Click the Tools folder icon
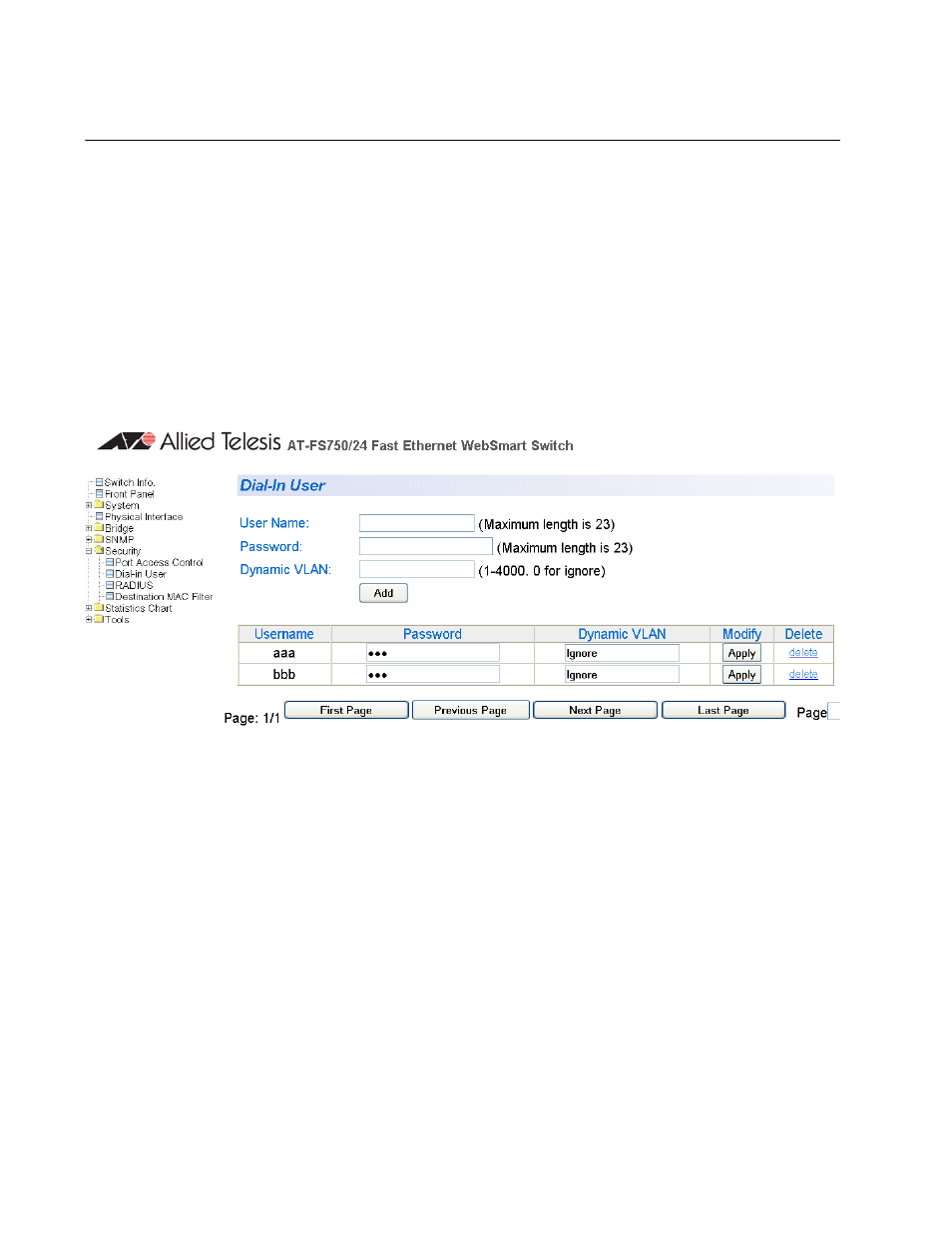Screen dimensions: 952x1233 click(99, 620)
